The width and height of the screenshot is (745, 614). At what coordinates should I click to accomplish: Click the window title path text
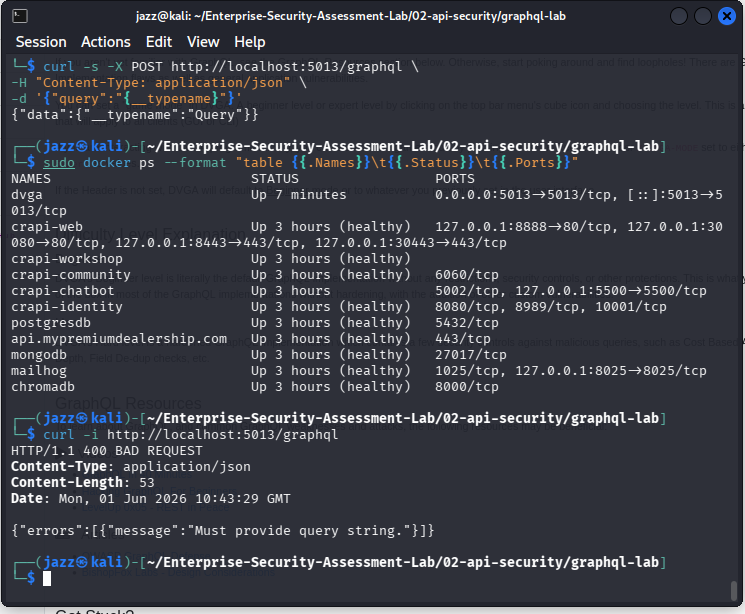(351, 16)
